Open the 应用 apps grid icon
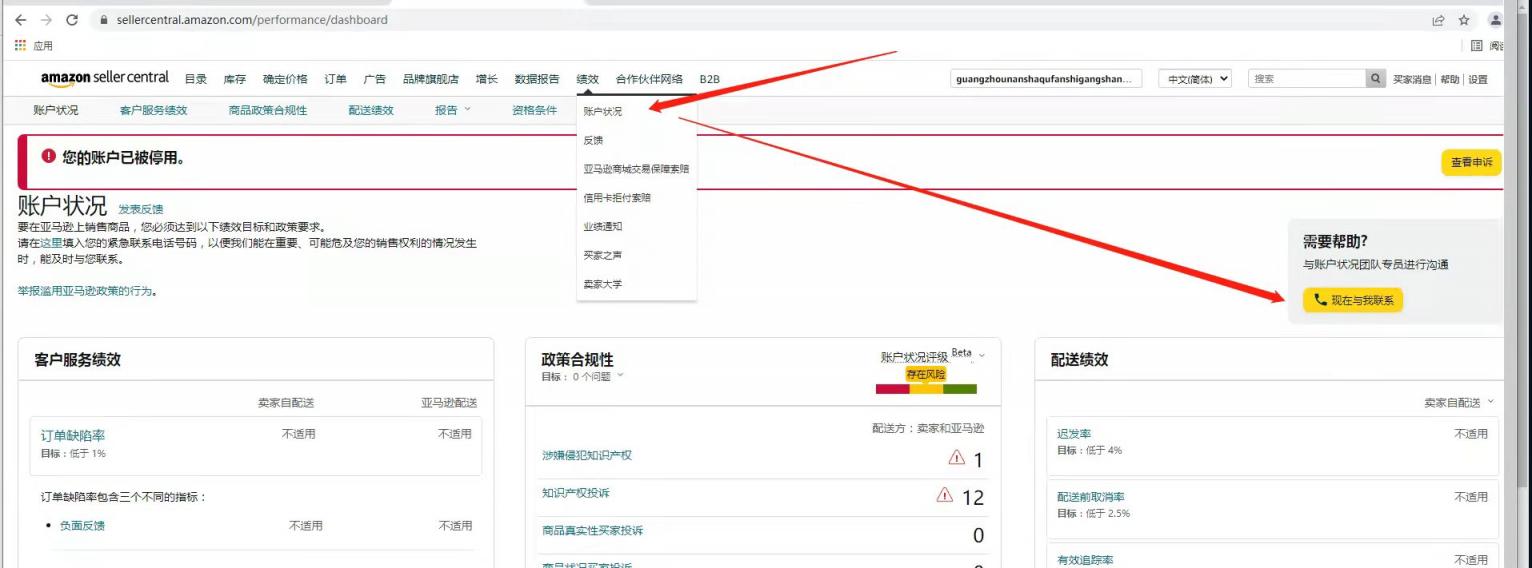The width and height of the screenshot is (1532, 568). point(21,45)
